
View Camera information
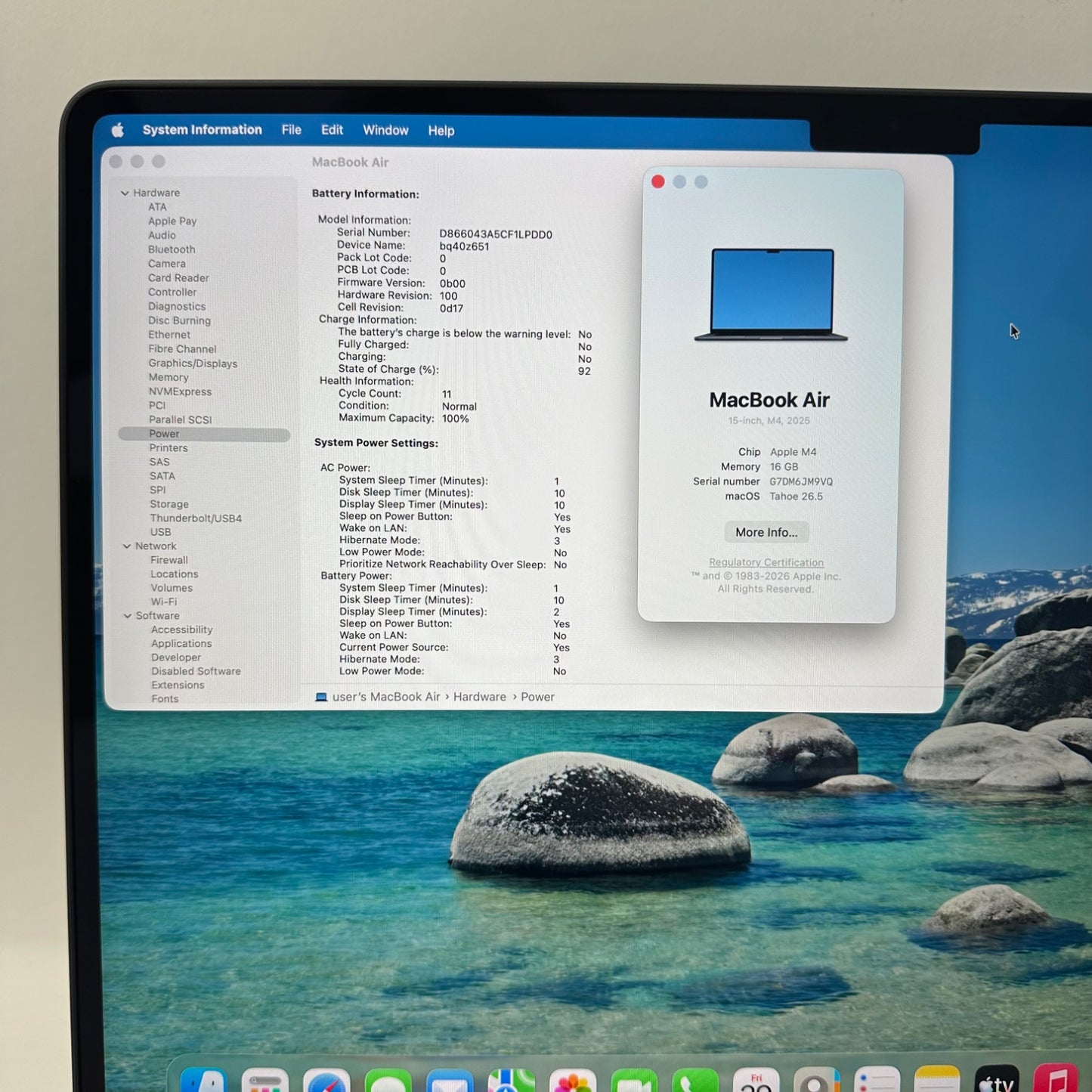[167, 264]
